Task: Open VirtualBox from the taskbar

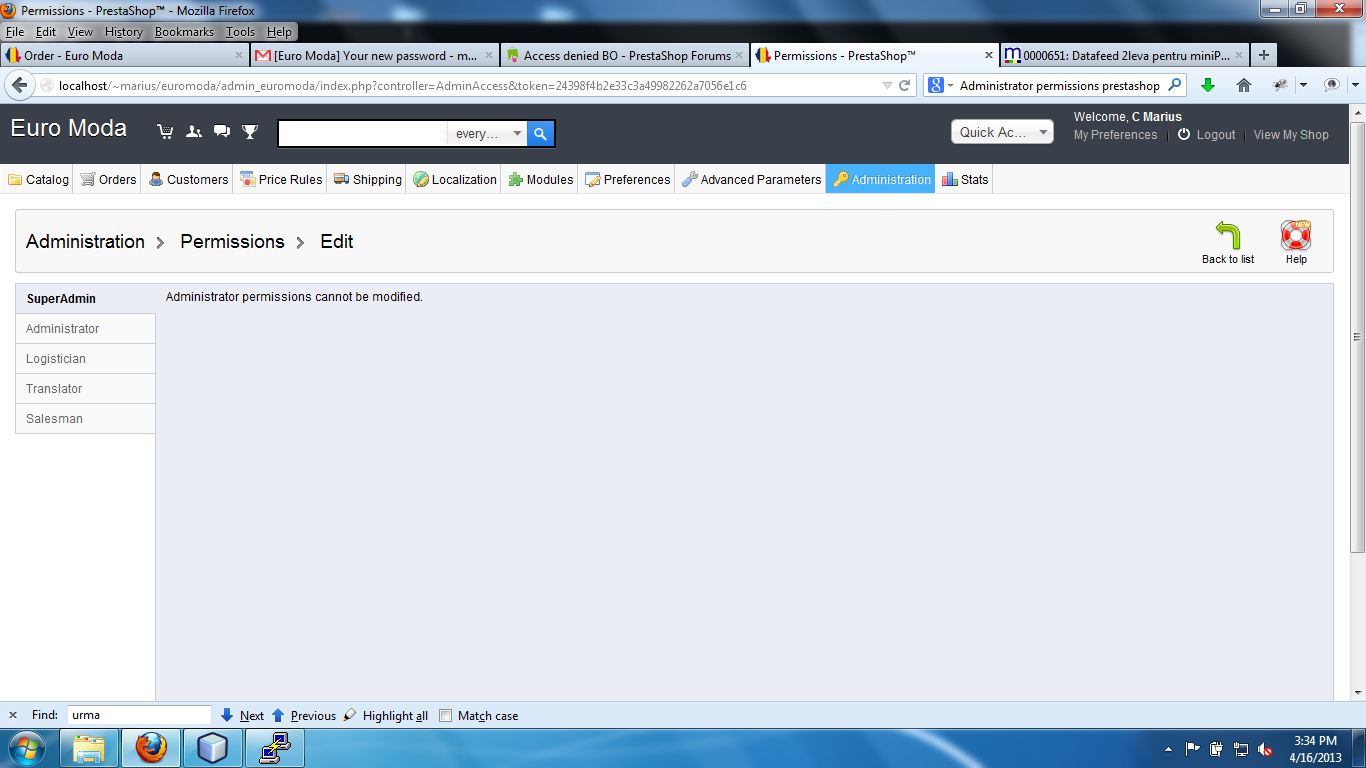Action: pos(213,748)
